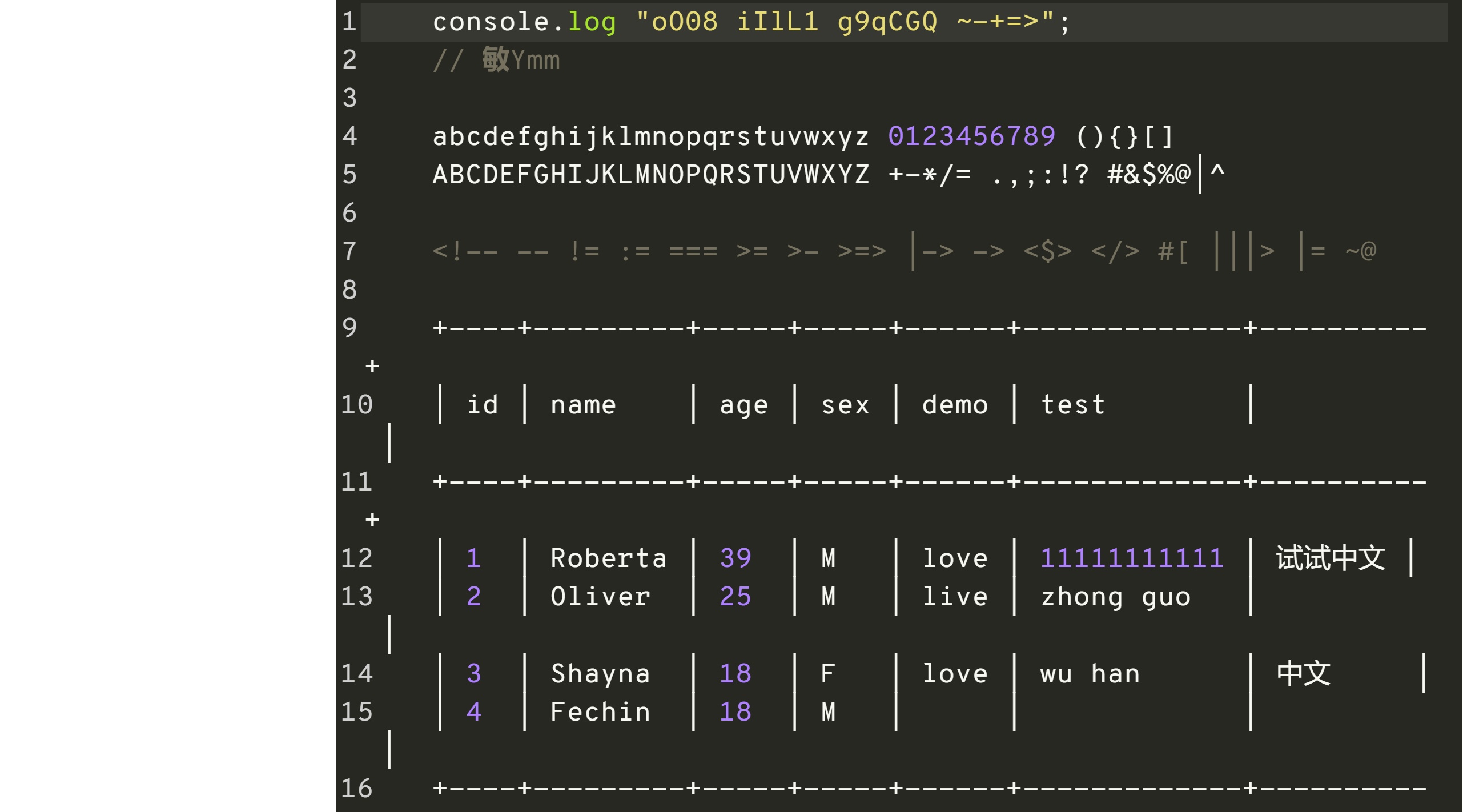The image size is (1463, 812).
Task: Click age value 25 in Oliver's row
Action: (x=735, y=597)
